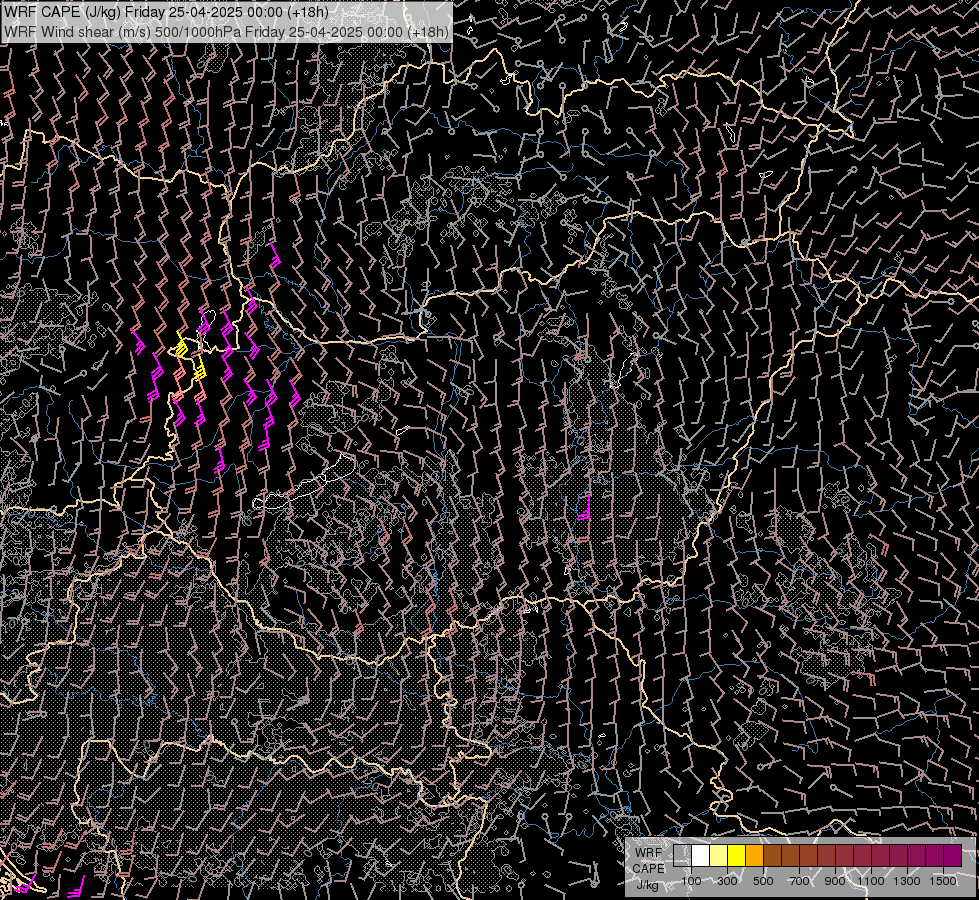Click the 500 legend tick label
The image size is (979, 900).
[x=763, y=881]
